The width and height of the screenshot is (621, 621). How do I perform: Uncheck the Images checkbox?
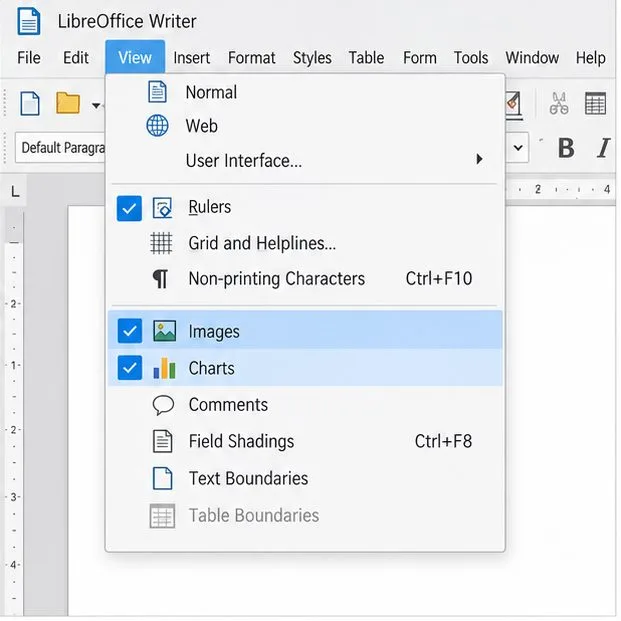coord(130,331)
